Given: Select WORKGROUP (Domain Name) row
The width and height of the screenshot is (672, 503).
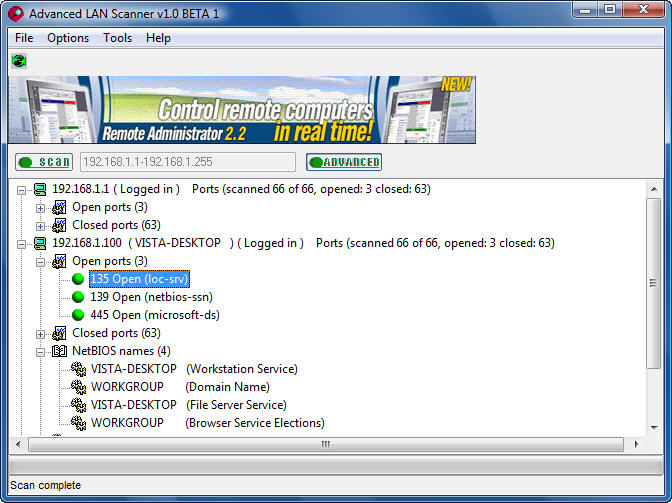Looking at the screenshot, I should pos(180,387).
